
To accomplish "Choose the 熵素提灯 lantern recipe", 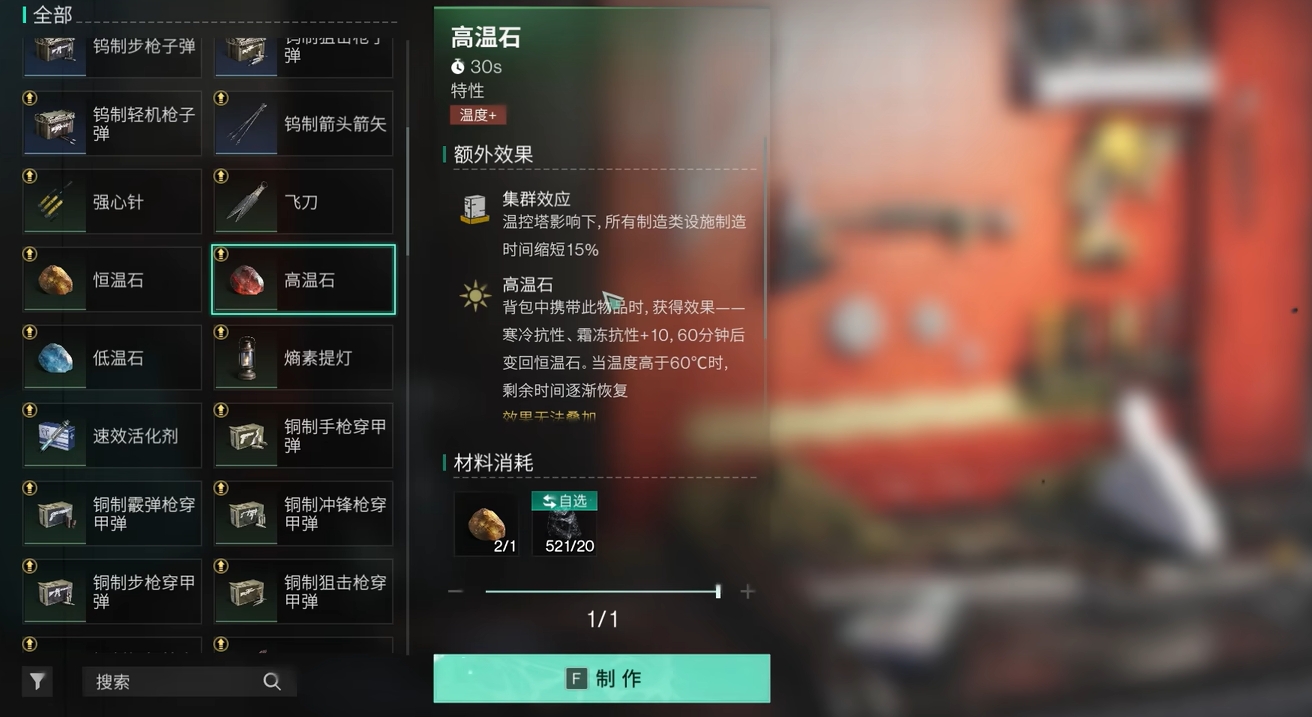I will tap(304, 358).
